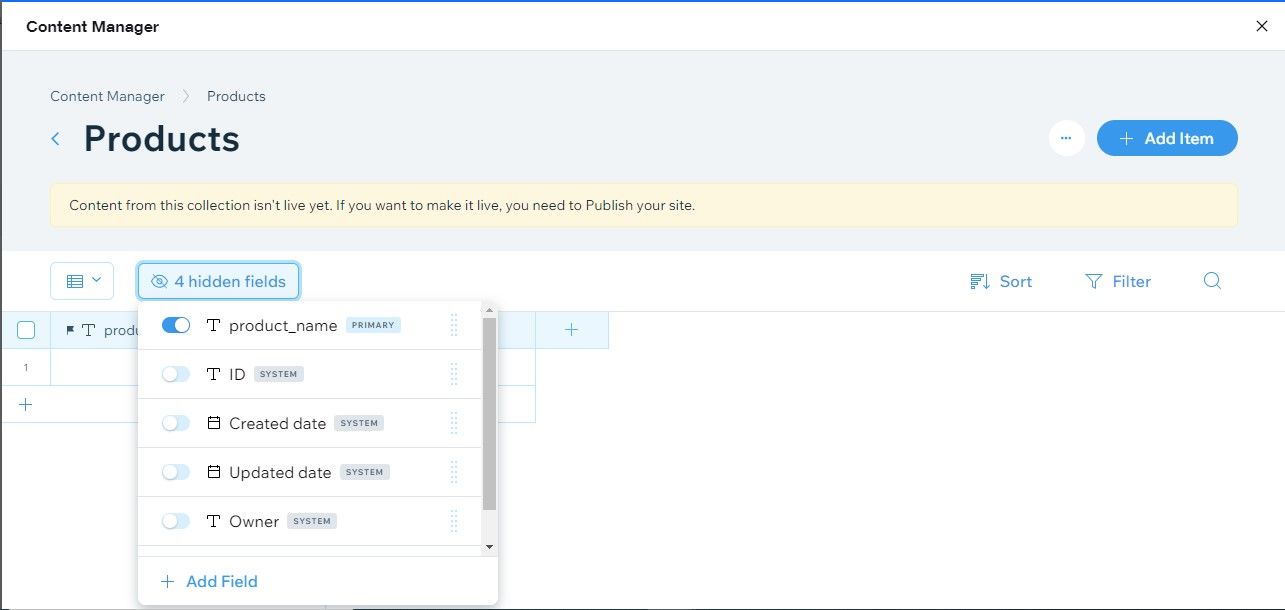Screen dimensions: 1285x610
Task: Show the Owner system field
Action: coord(175,520)
